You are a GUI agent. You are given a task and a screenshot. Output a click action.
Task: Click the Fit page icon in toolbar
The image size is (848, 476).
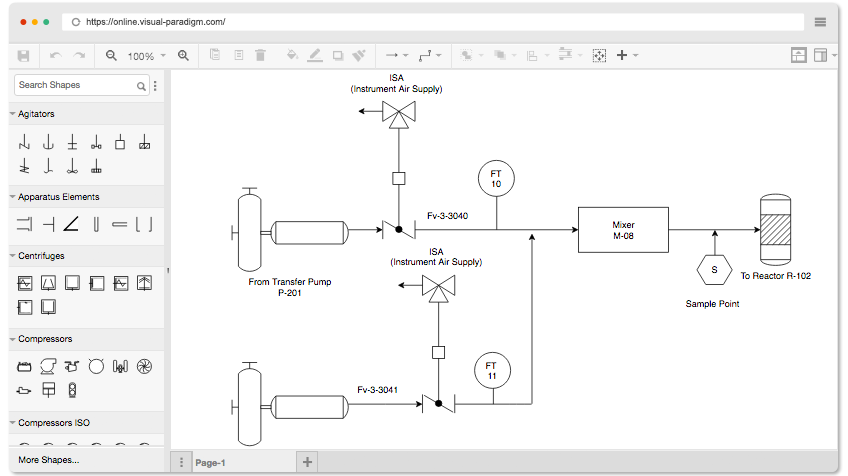click(x=599, y=55)
